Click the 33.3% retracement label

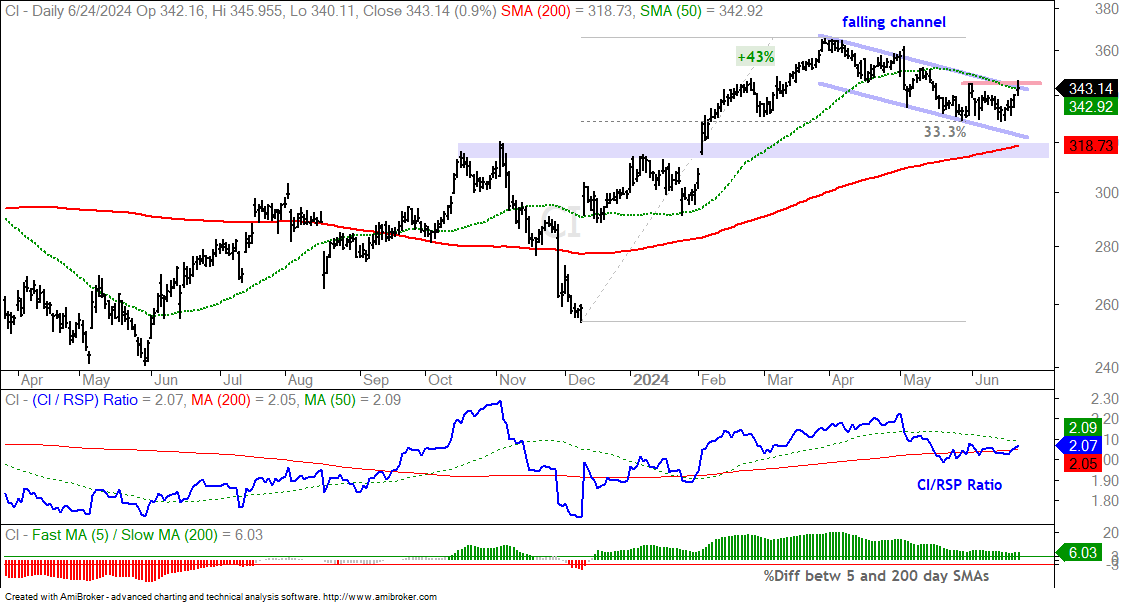944,132
